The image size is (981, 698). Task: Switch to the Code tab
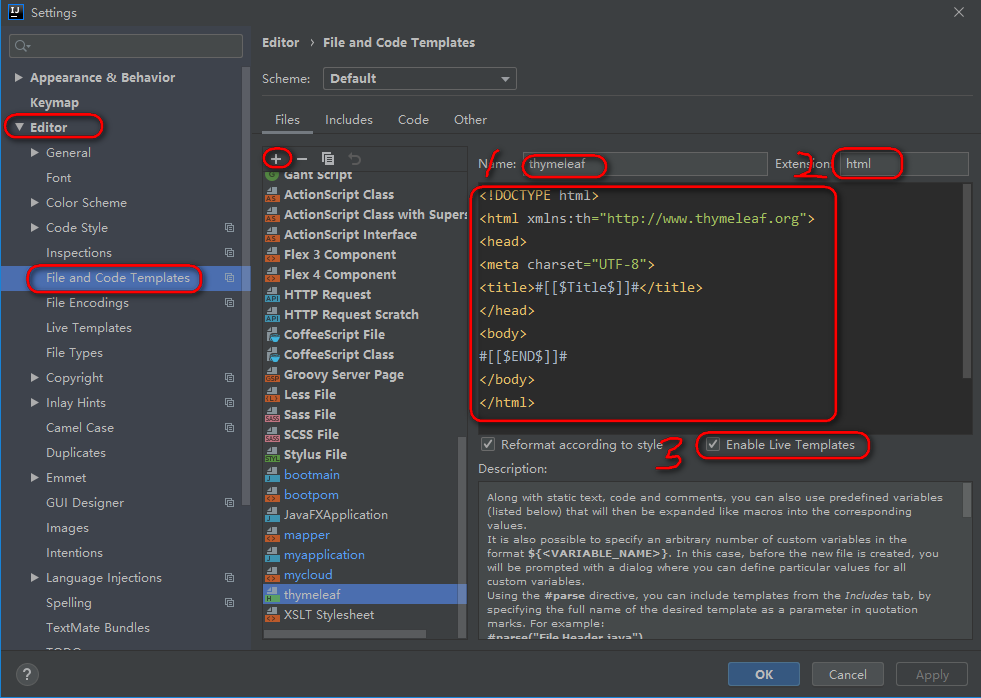coord(413,119)
